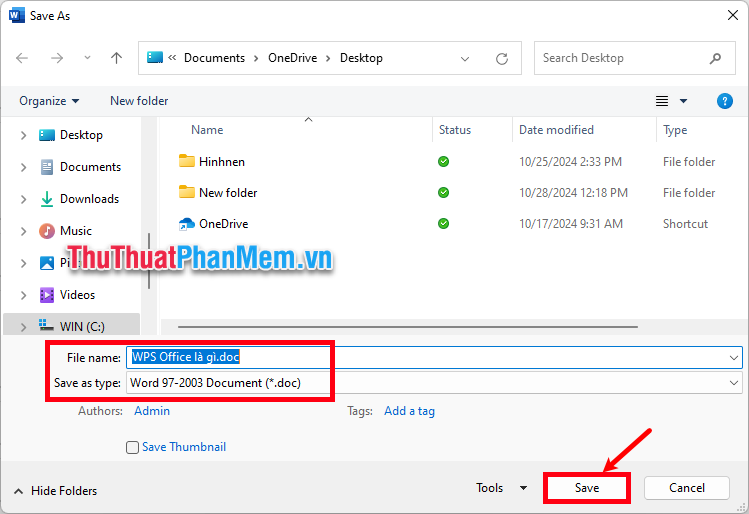Click the Shortcut type cell
Screen dimensions: 749x514
pyautogui.click(x=685, y=224)
